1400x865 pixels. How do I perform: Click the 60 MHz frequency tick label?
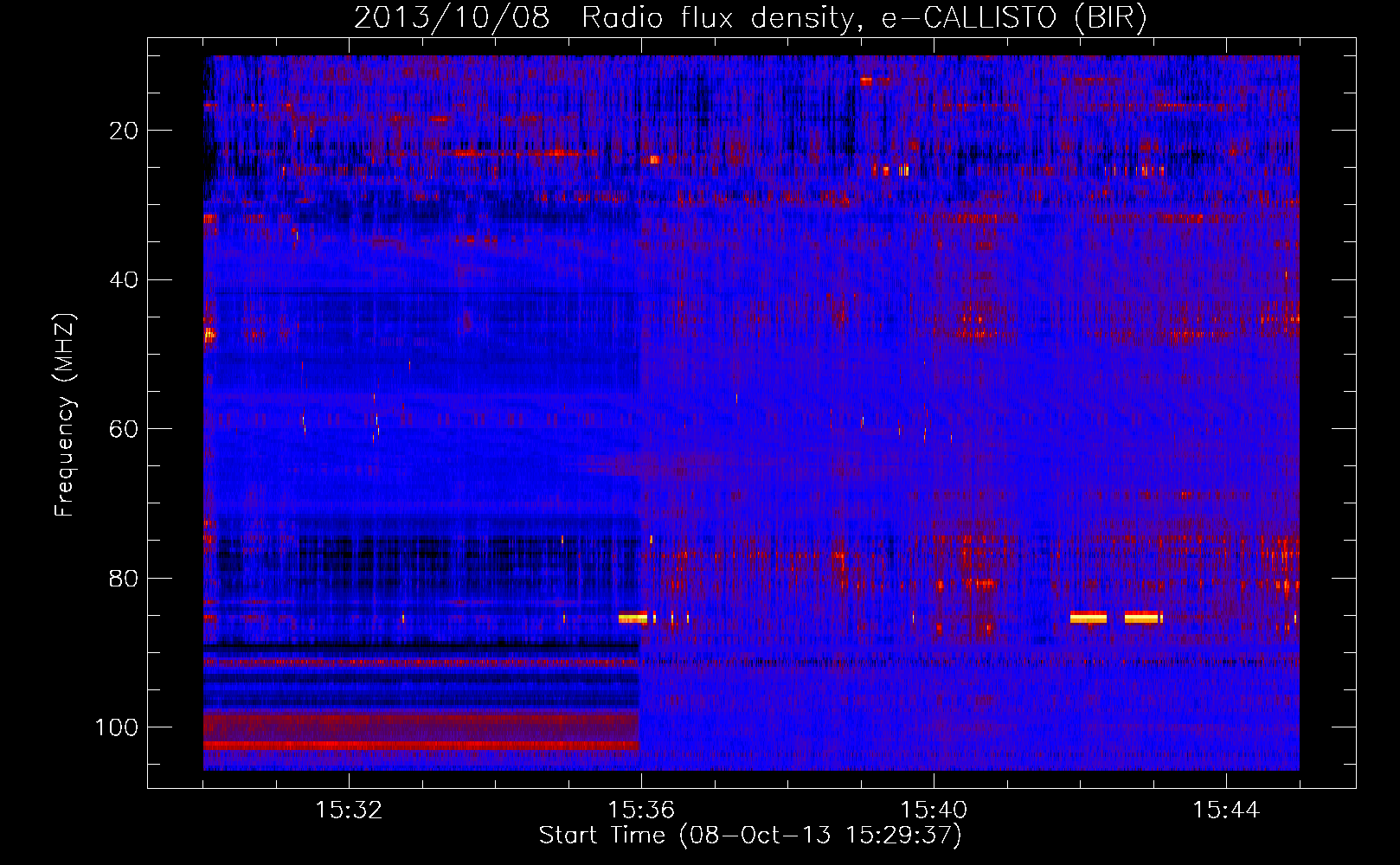tap(124, 429)
